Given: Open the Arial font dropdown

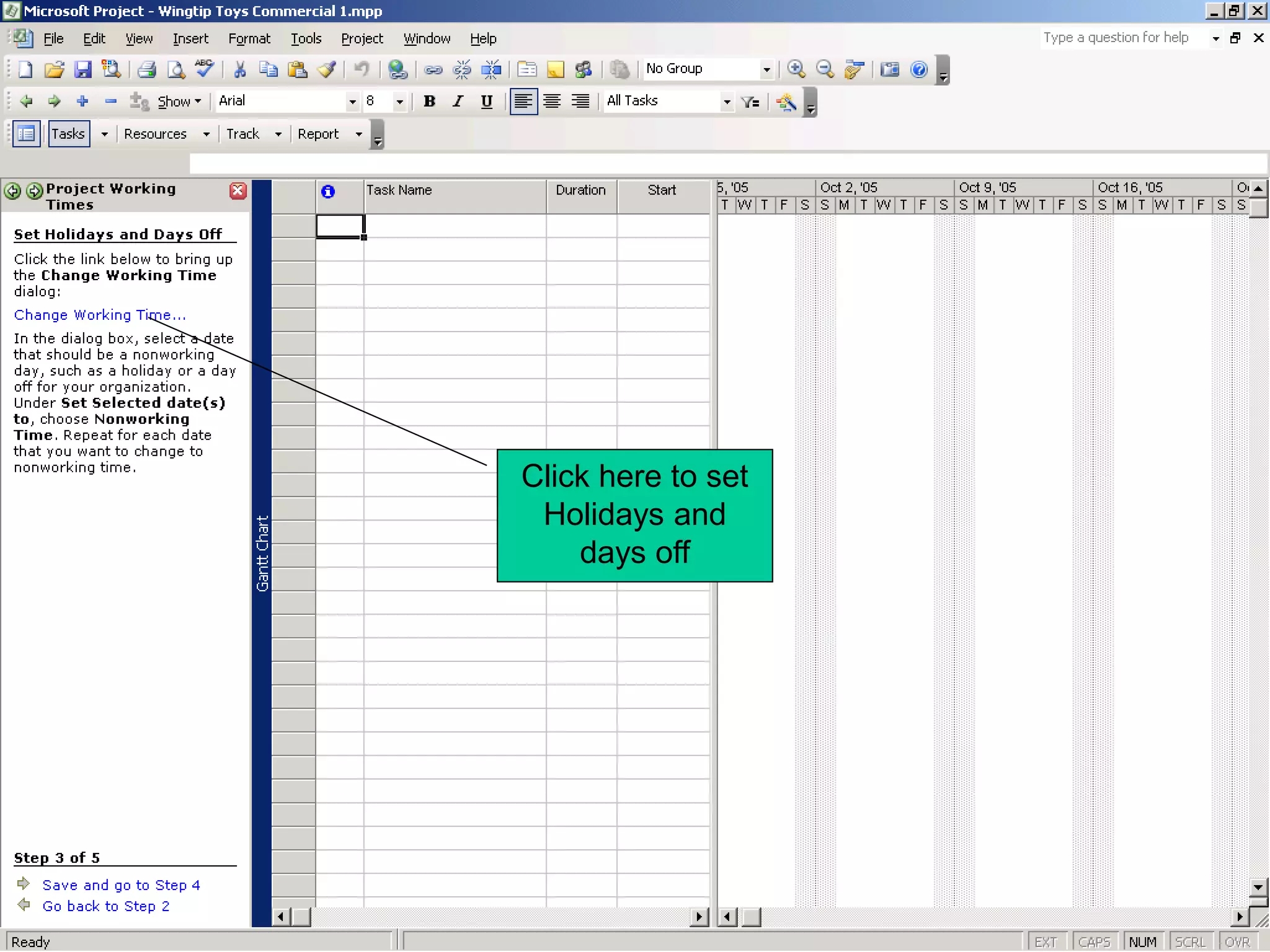Looking at the screenshot, I should [352, 102].
